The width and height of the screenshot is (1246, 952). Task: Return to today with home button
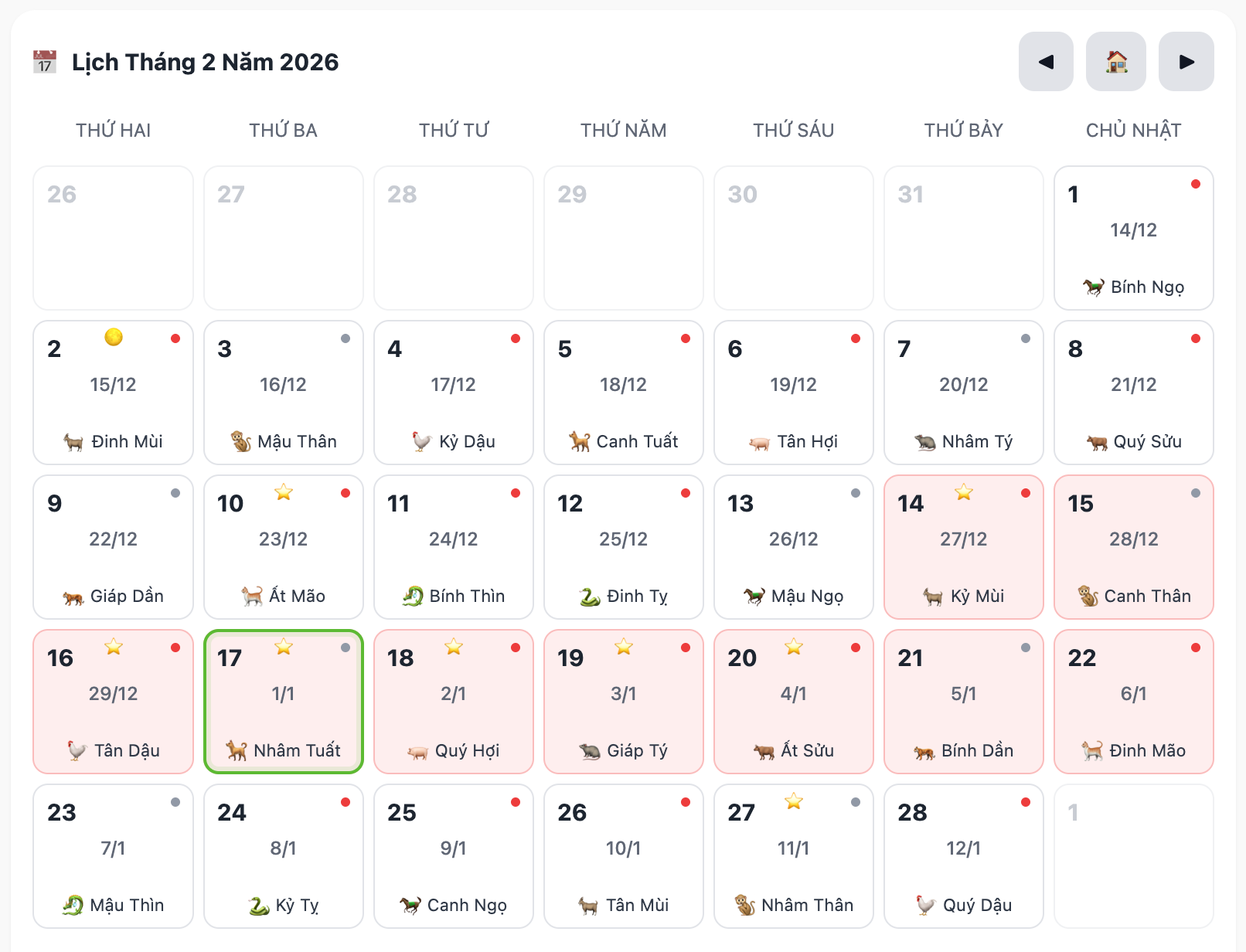click(x=1116, y=62)
